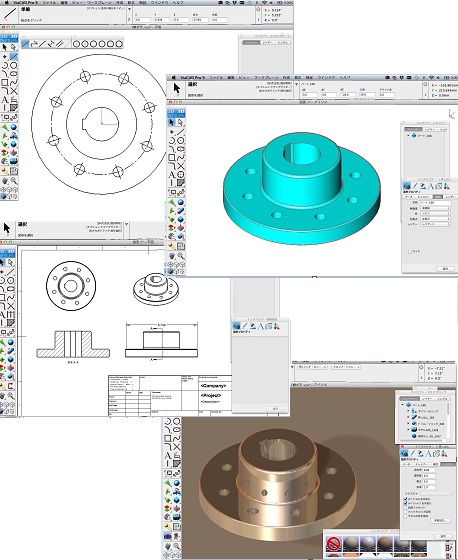Click the Apply button in the copper render inspector
The height and width of the screenshot is (560, 458).
coord(443,536)
